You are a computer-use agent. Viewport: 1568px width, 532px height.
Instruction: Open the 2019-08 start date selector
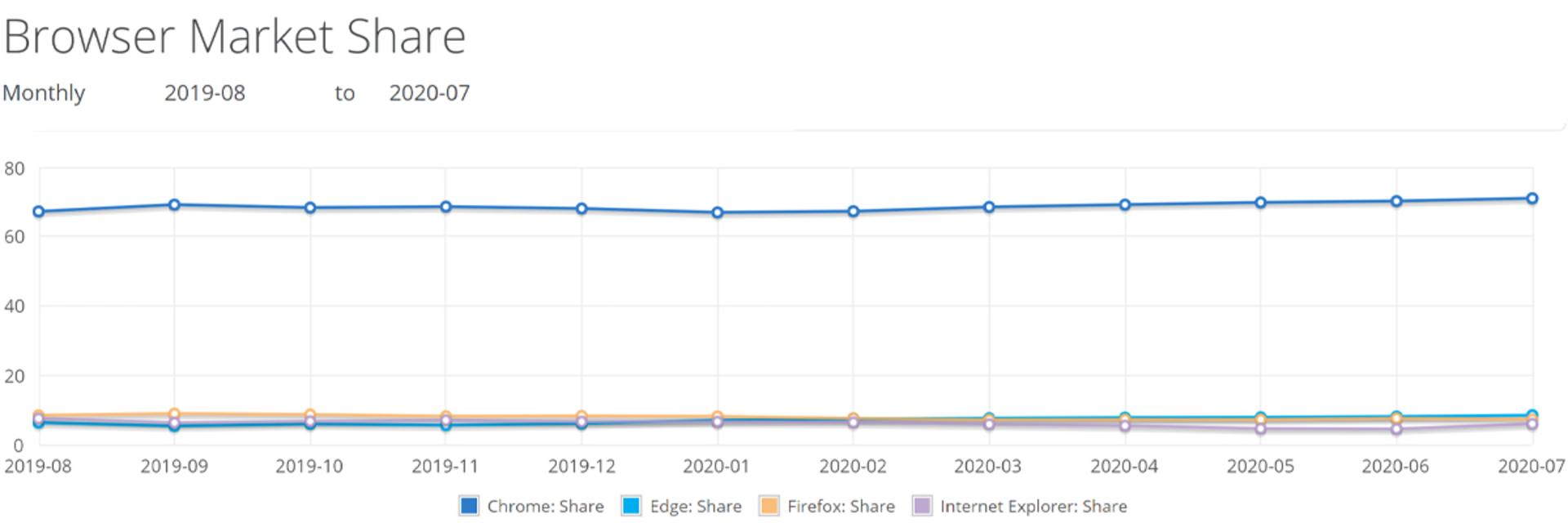(x=205, y=93)
